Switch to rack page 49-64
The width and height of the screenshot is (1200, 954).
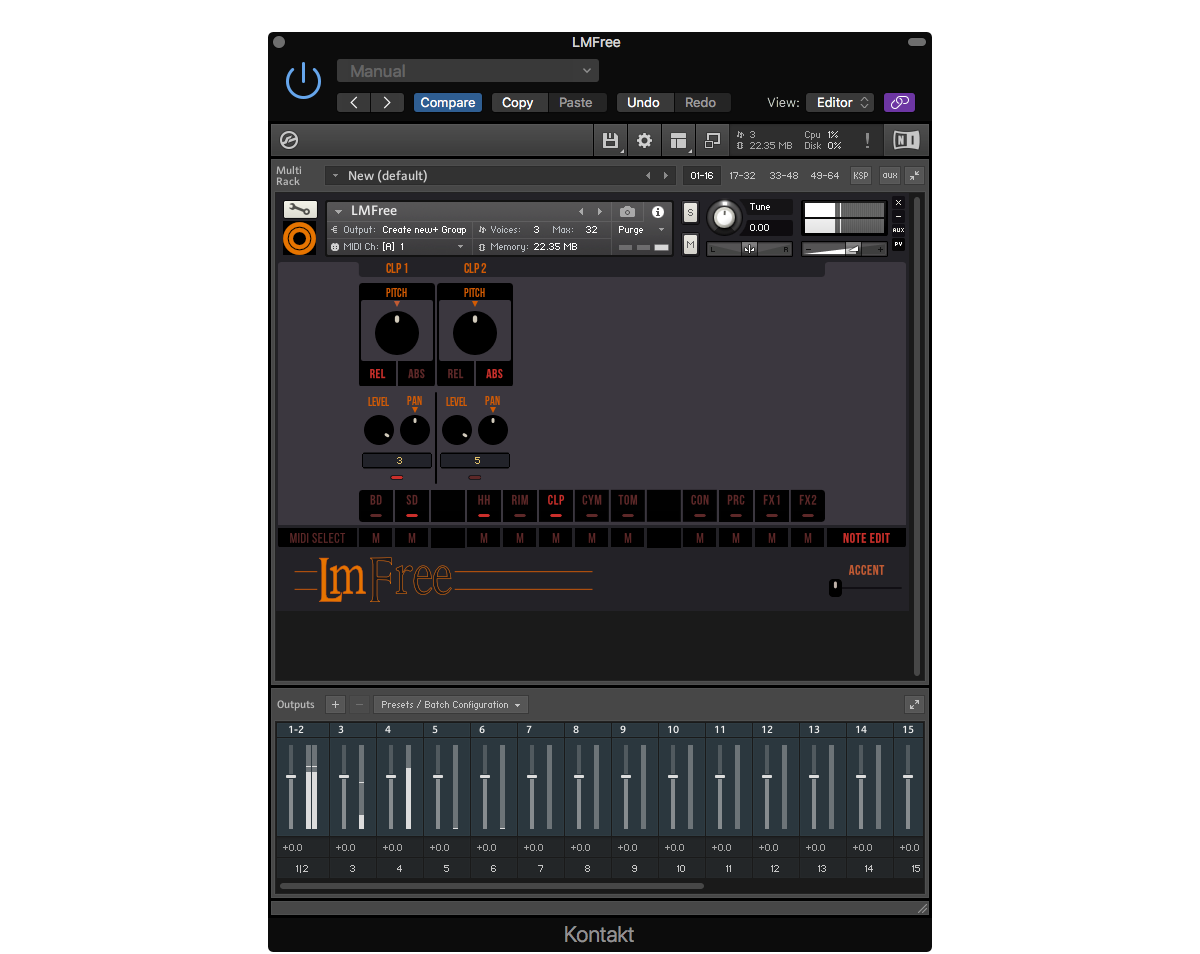click(x=824, y=175)
